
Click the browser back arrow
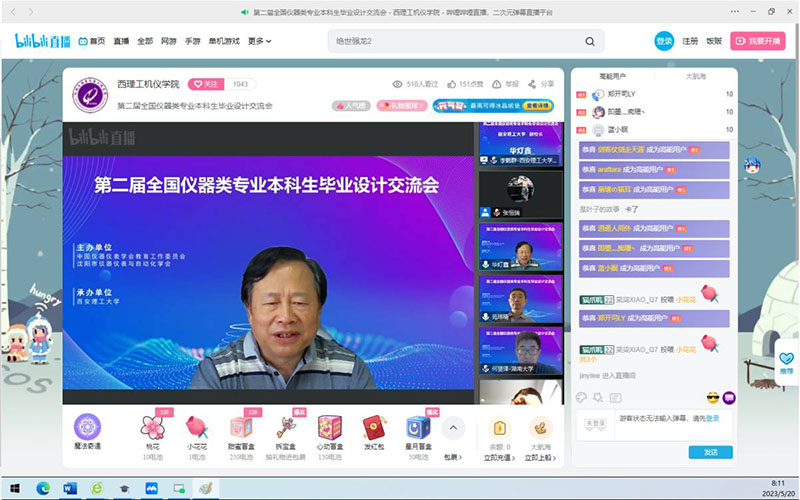[13, 12]
